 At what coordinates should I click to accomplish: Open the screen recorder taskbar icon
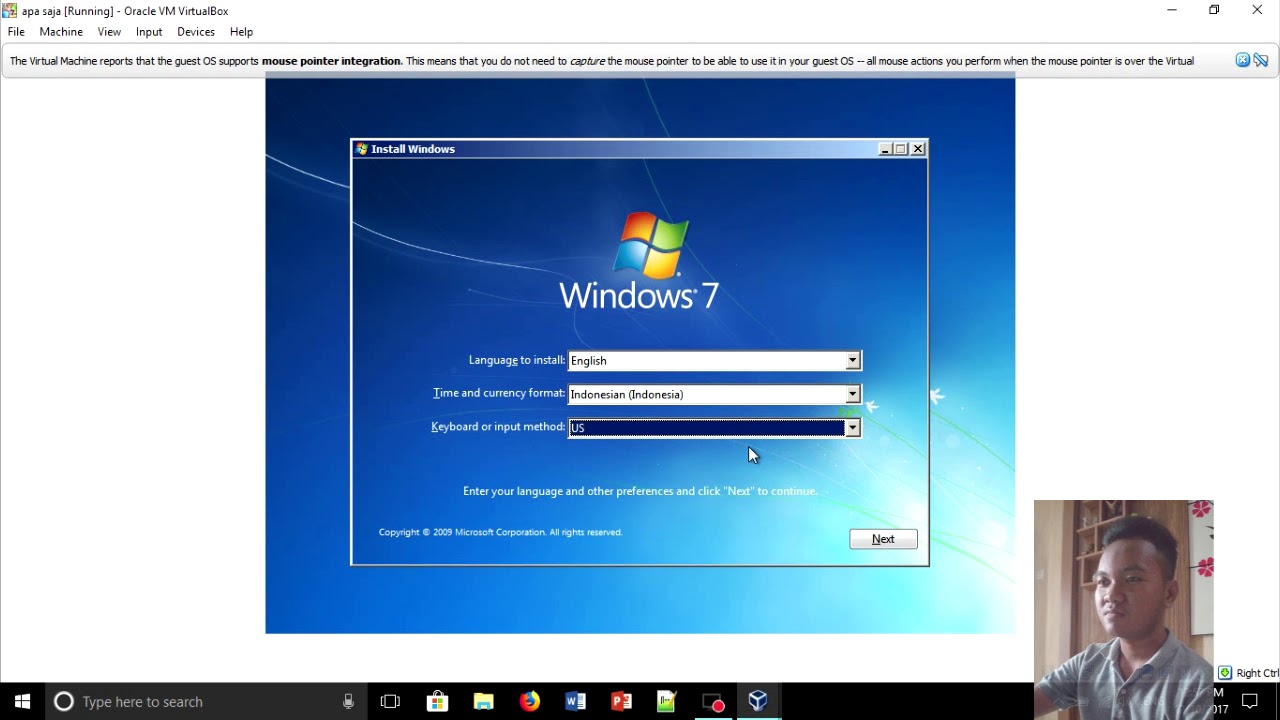coord(713,702)
